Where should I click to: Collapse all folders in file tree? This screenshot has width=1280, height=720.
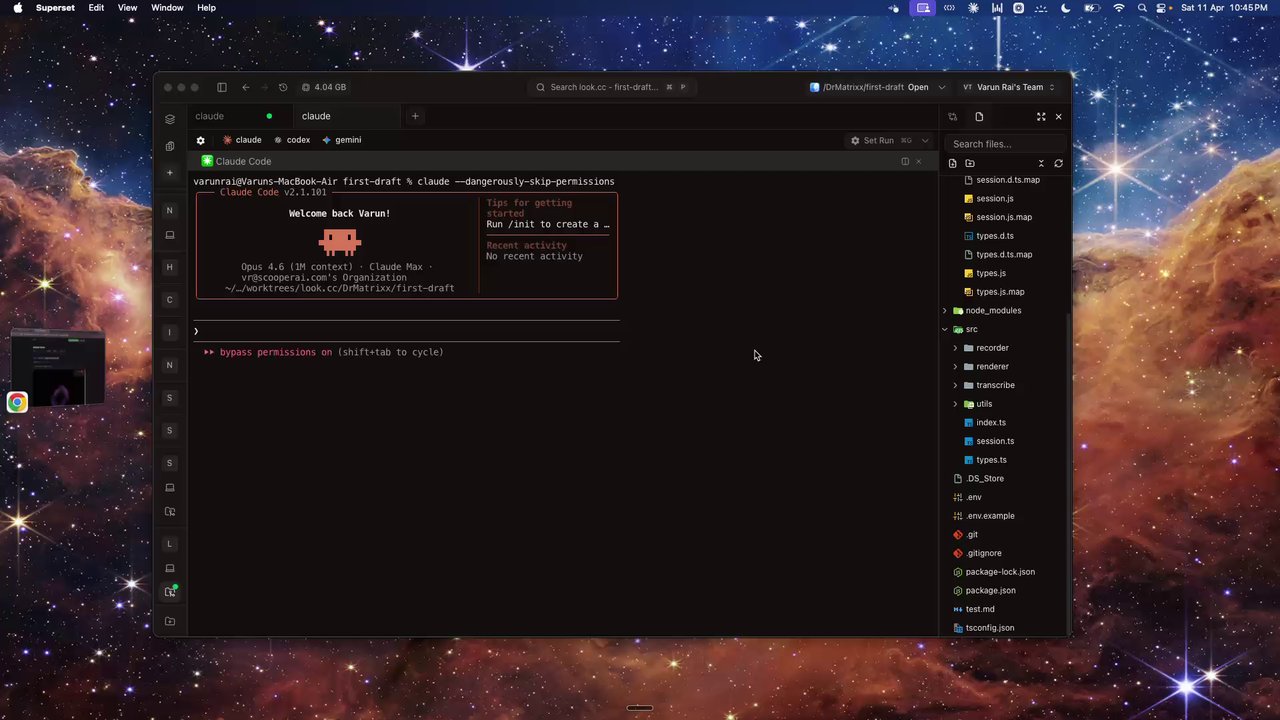click(x=1041, y=163)
